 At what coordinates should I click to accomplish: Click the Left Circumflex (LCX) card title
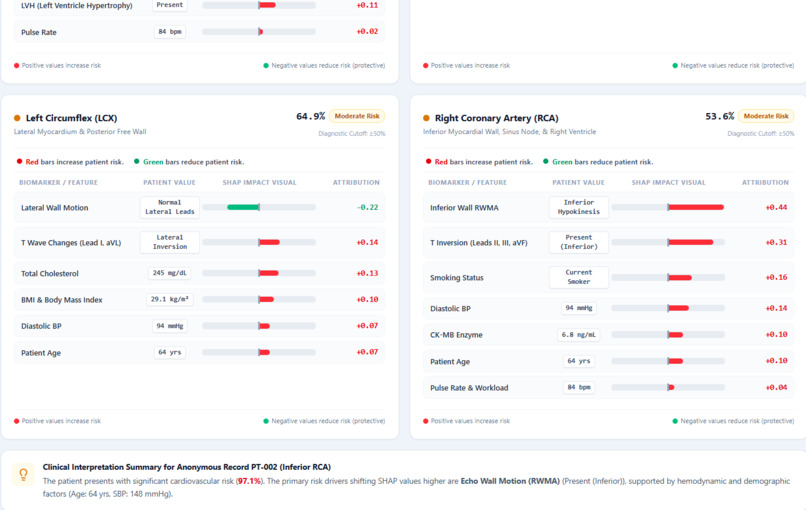[x=71, y=118]
